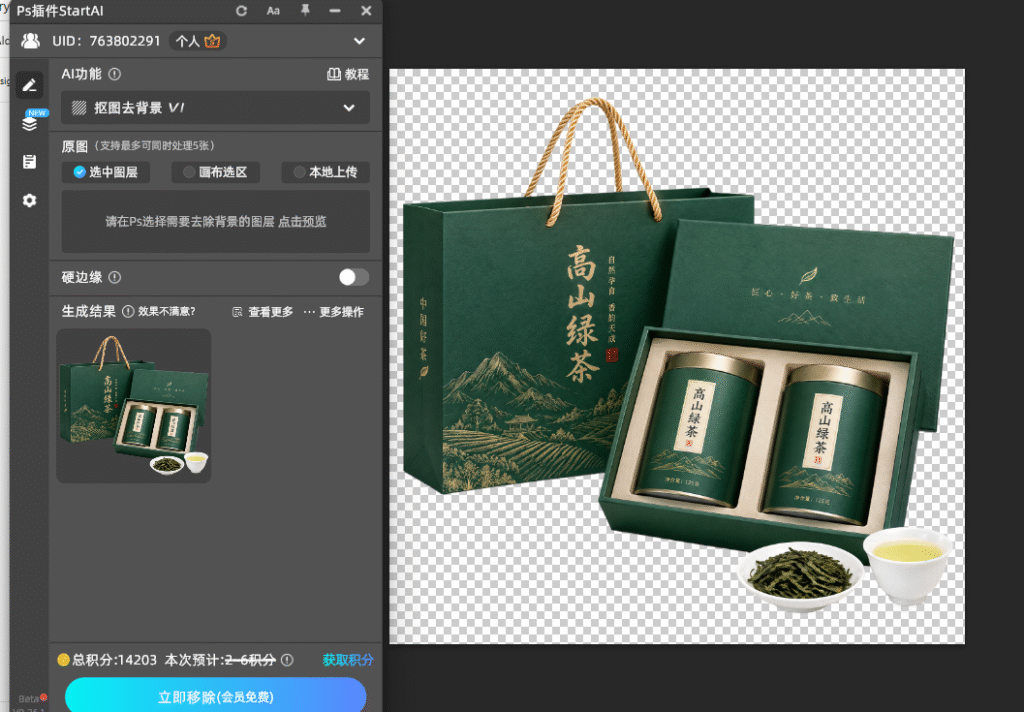Open the layers sidebar icon marked NEW
The width and height of the screenshot is (1024, 712).
tap(30, 123)
